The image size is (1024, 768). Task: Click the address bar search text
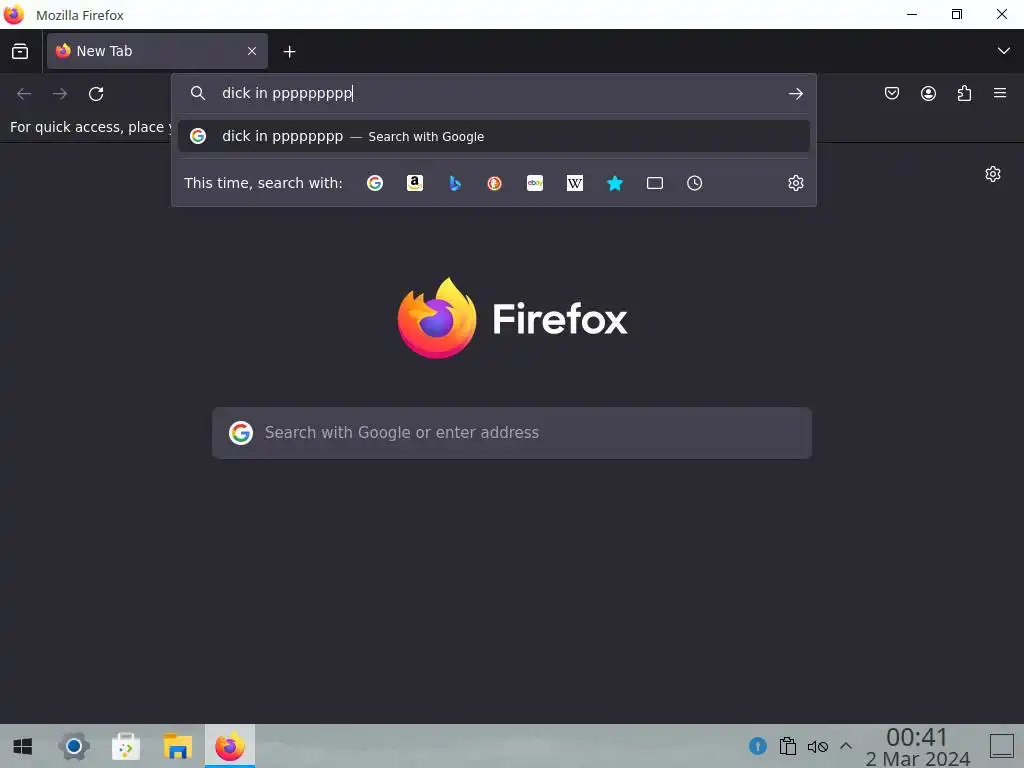[x=287, y=93]
